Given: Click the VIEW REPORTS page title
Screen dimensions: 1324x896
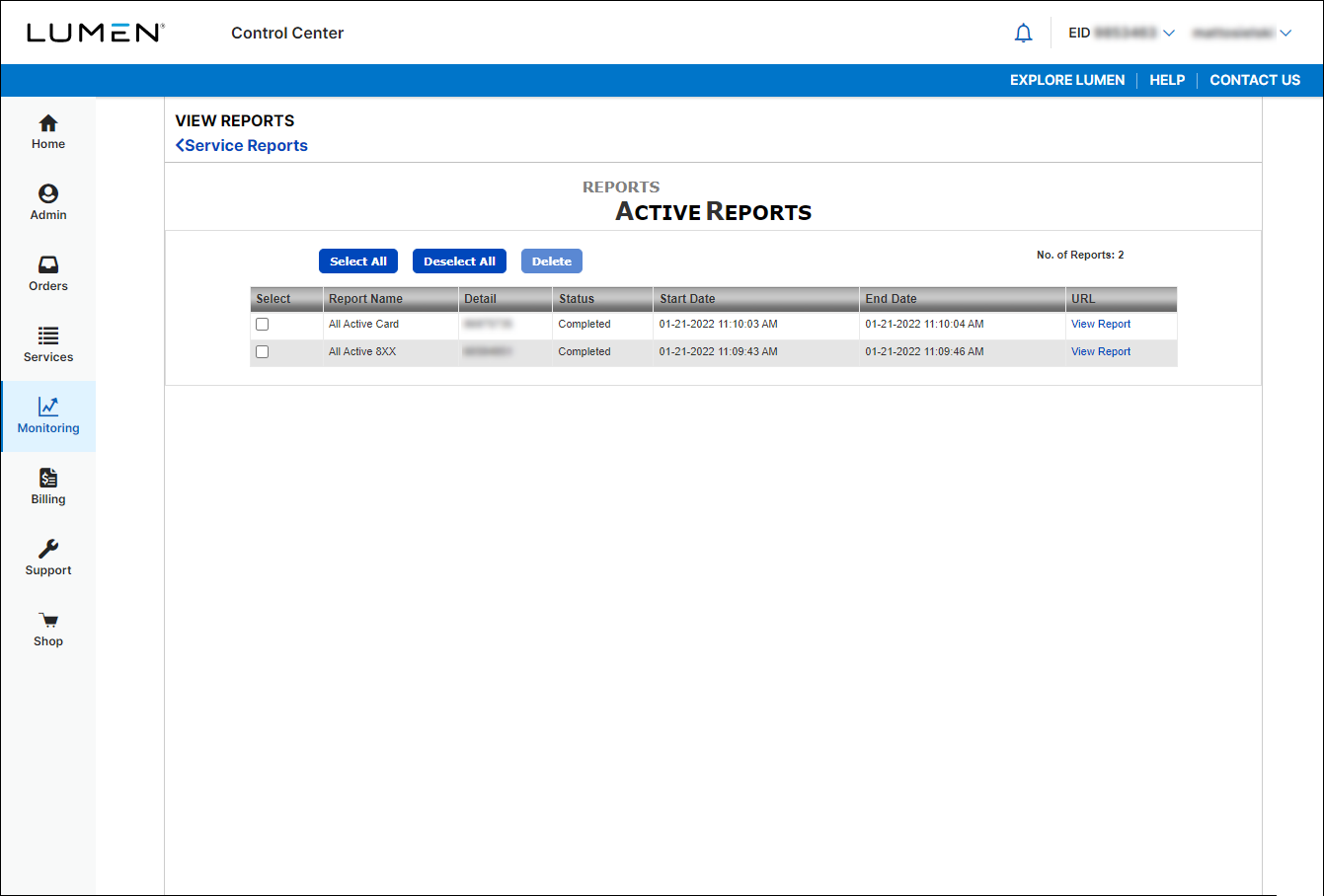Looking at the screenshot, I should [x=235, y=120].
